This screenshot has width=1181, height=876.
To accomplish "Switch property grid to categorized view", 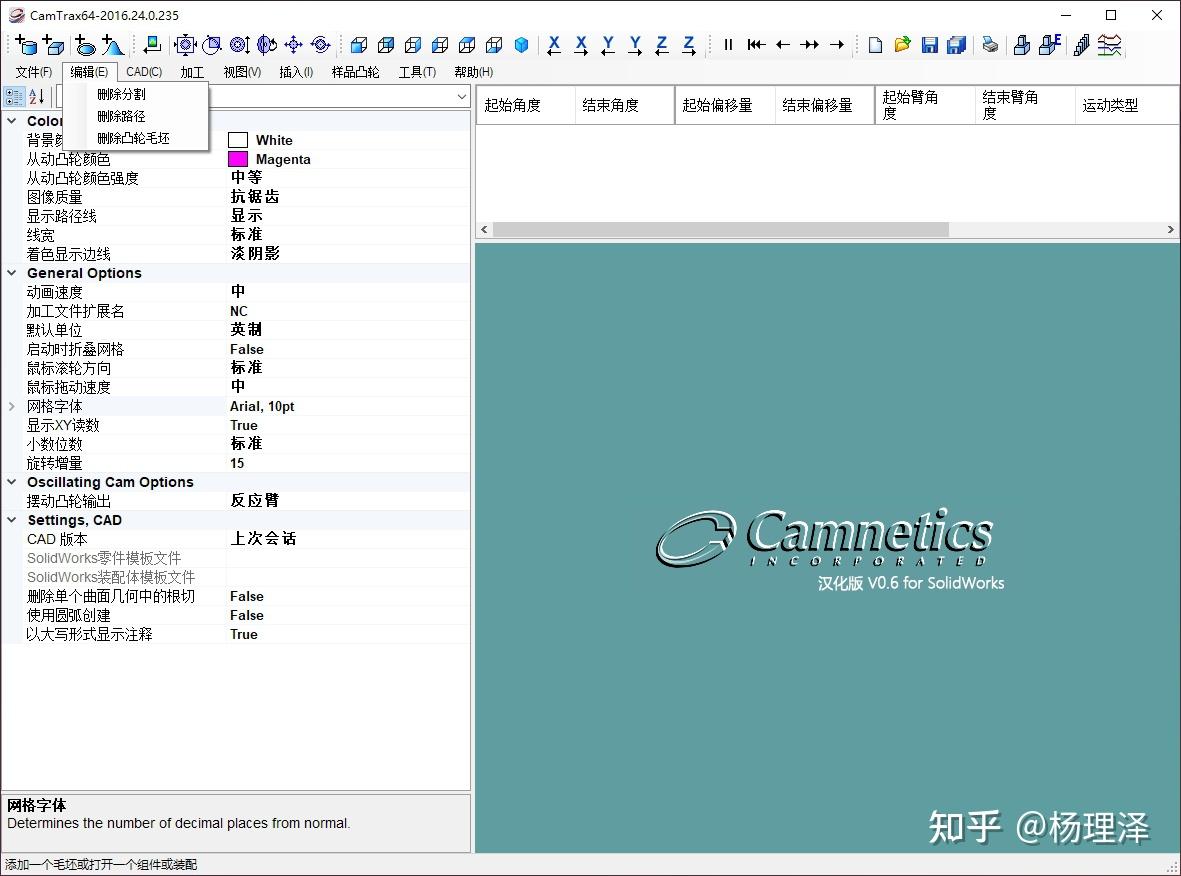I will point(14,96).
